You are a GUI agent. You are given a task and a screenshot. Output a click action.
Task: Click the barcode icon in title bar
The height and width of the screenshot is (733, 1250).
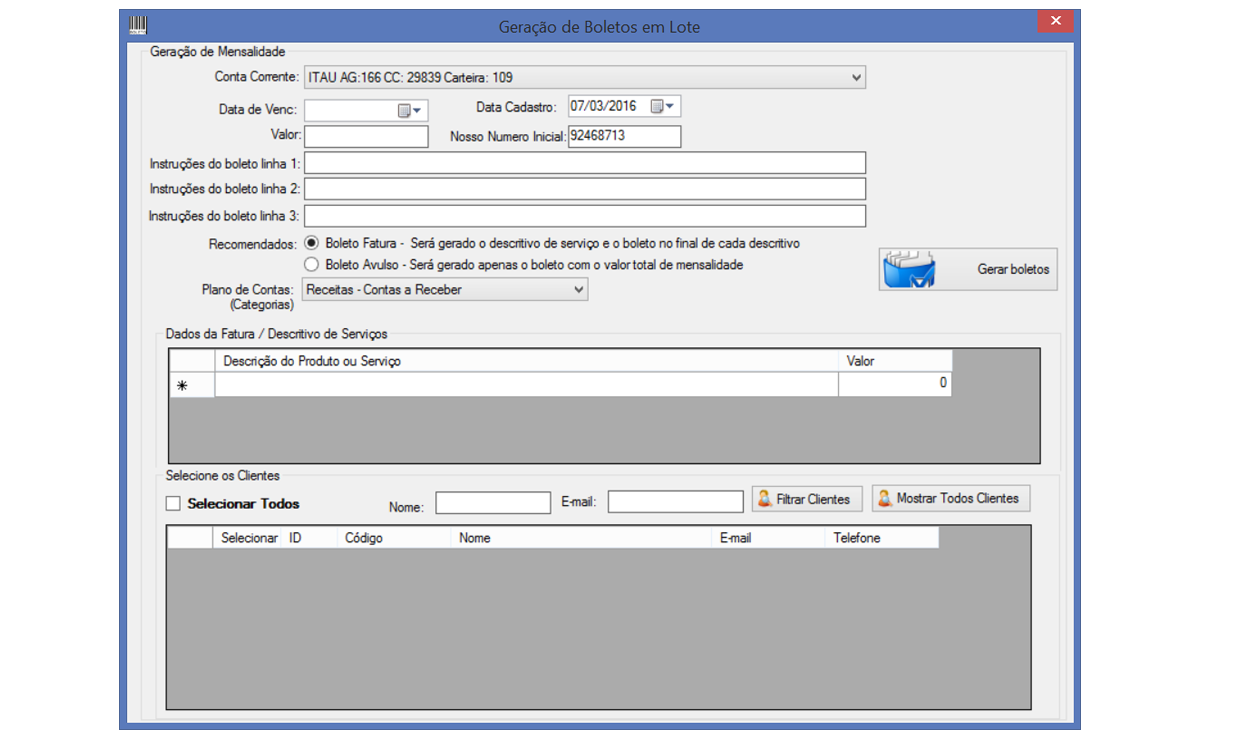[137, 26]
